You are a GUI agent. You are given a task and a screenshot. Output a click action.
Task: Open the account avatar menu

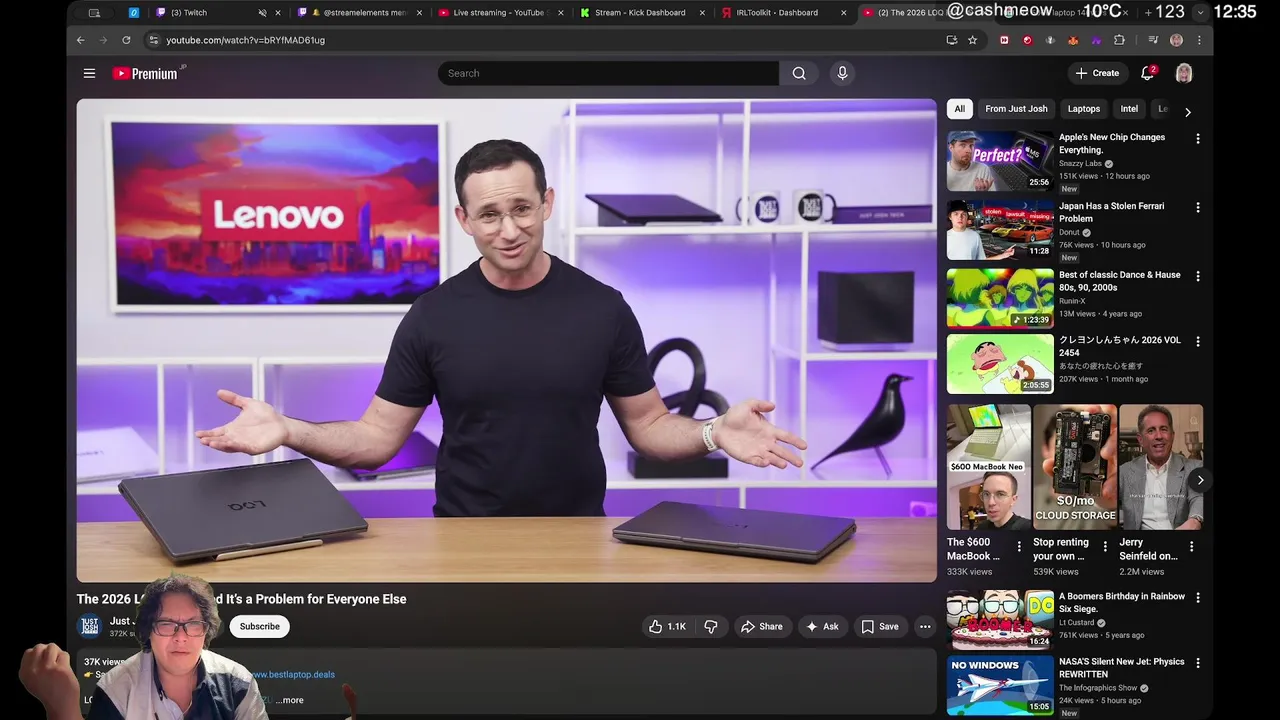click(x=1184, y=73)
